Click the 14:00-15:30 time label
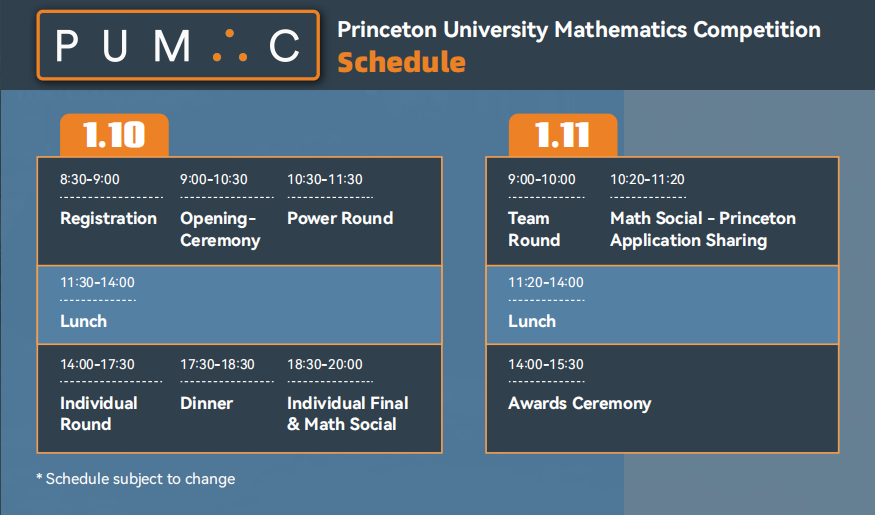 tap(545, 365)
